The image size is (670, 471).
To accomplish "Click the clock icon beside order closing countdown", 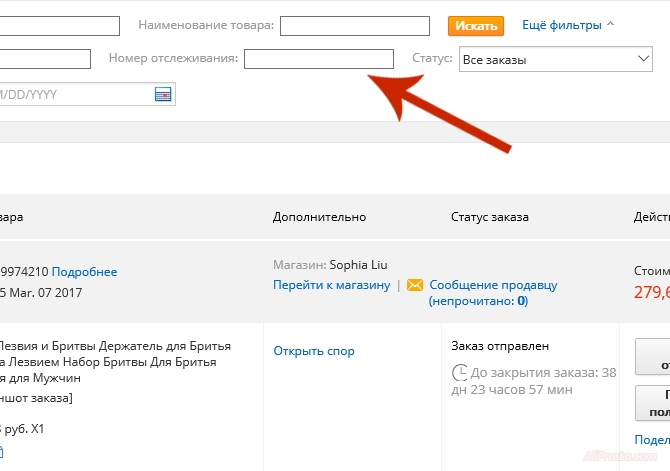I will 460,372.
